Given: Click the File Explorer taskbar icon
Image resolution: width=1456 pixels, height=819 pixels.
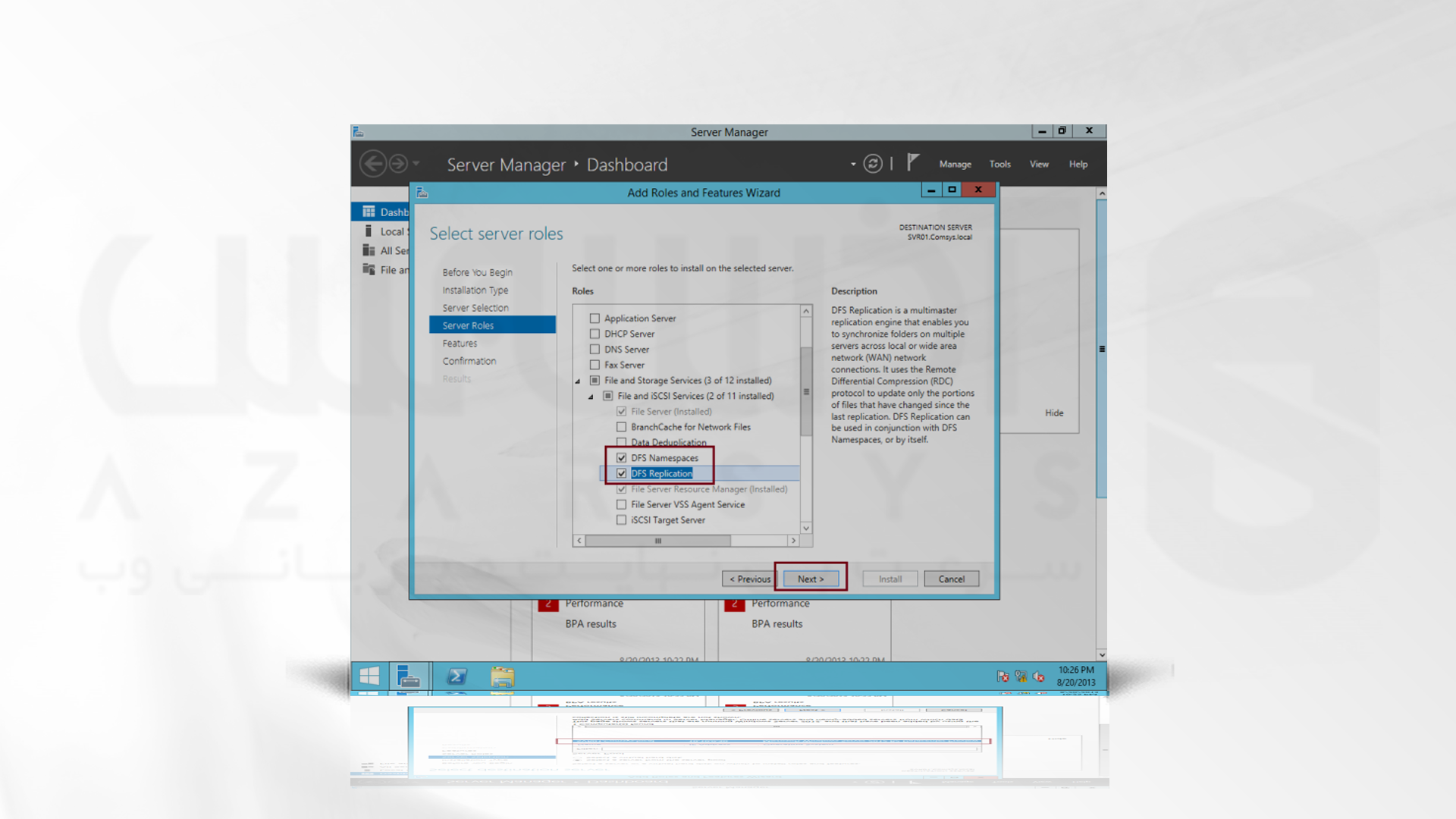Looking at the screenshot, I should tap(502, 677).
